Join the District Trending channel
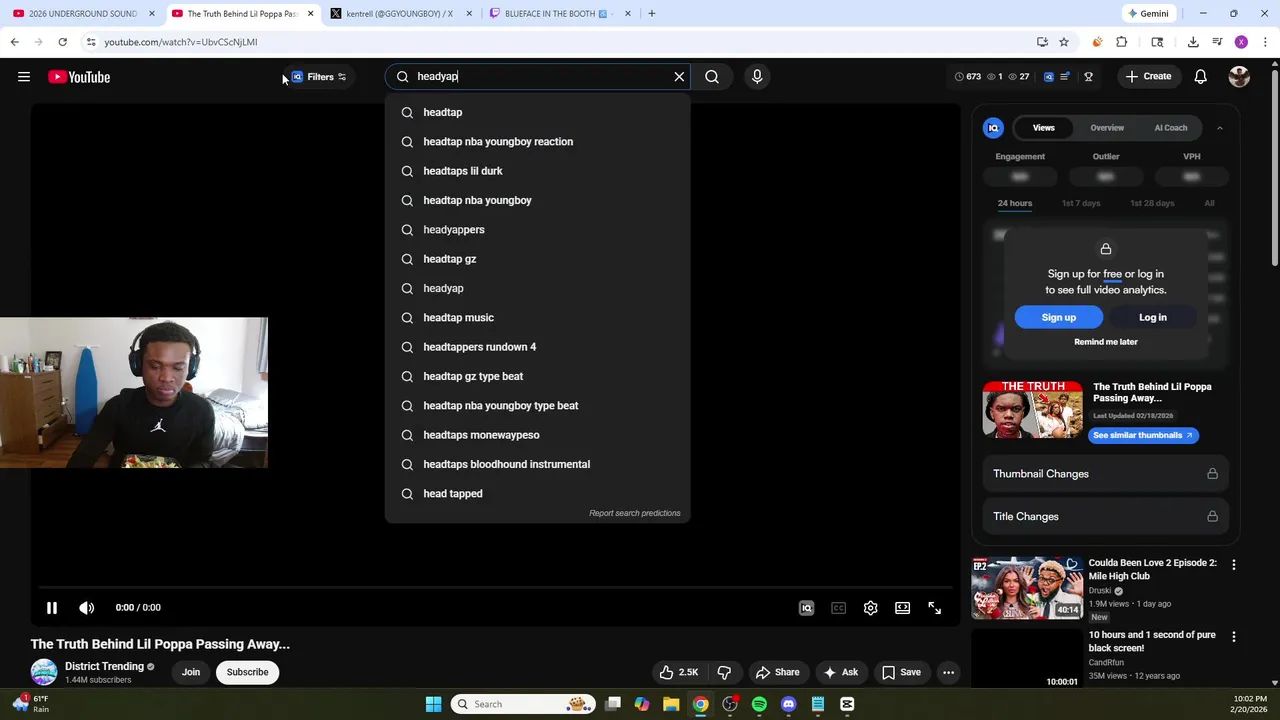The image size is (1280, 720). coord(191,672)
